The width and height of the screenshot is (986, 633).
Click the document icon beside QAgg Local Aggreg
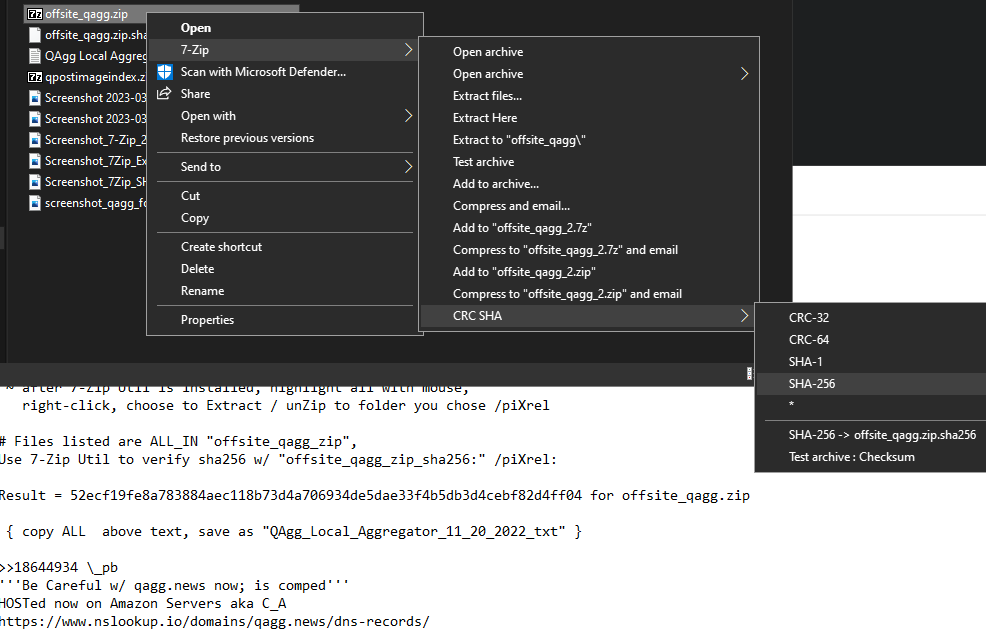click(x=35, y=56)
